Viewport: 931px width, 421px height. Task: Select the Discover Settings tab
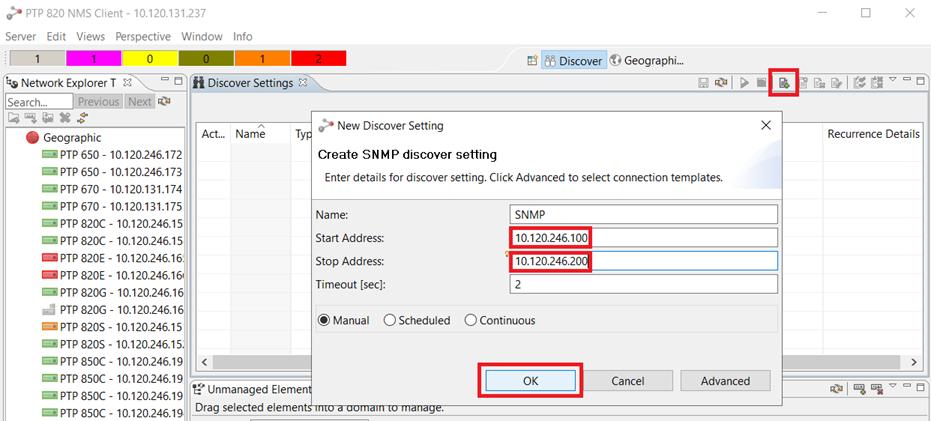coord(250,83)
